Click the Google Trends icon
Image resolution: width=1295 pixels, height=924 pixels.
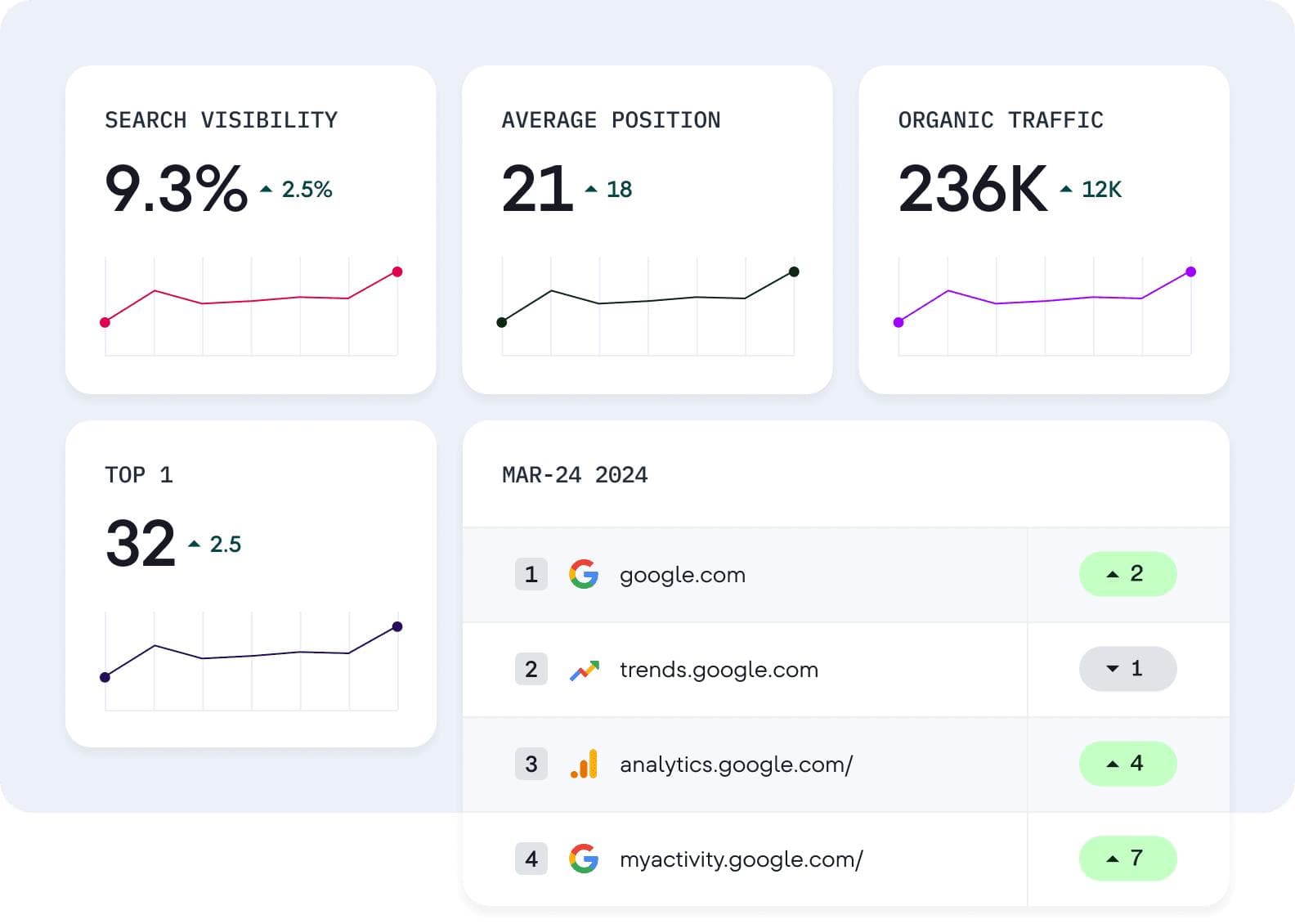click(x=584, y=671)
